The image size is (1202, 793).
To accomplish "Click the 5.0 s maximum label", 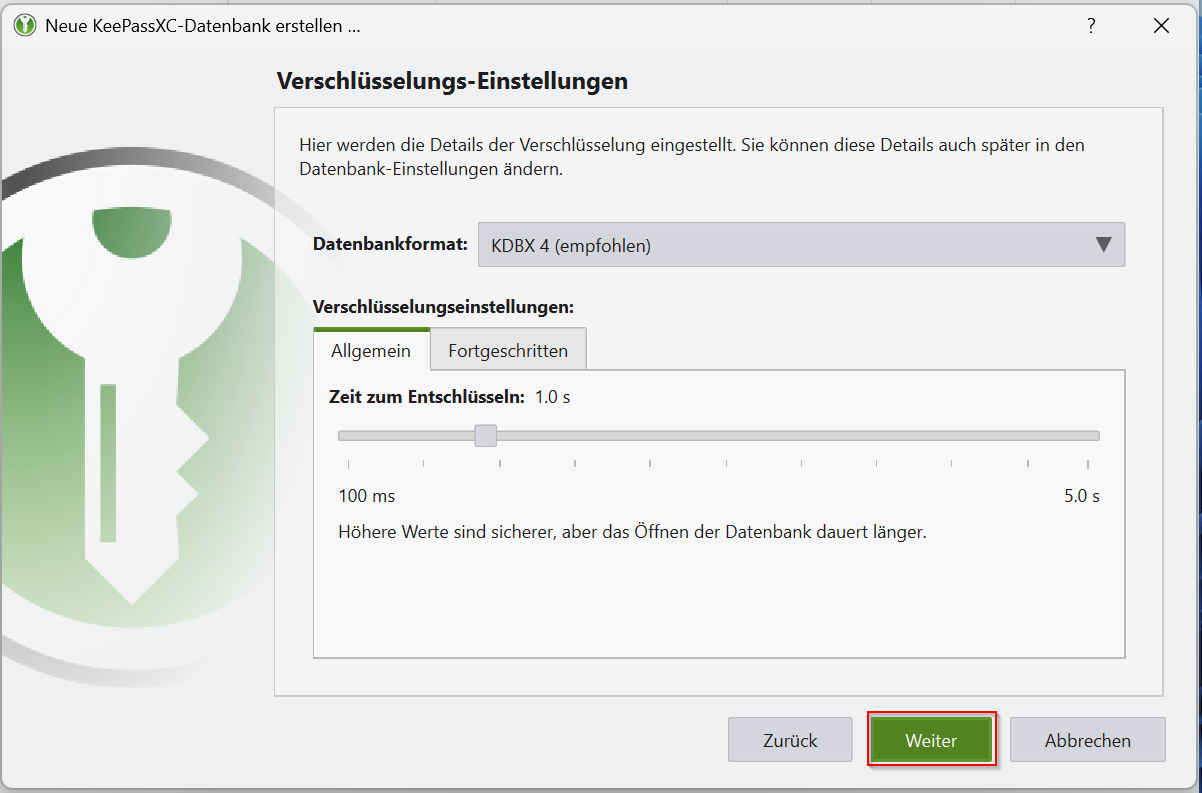I will pos(1082,496).
